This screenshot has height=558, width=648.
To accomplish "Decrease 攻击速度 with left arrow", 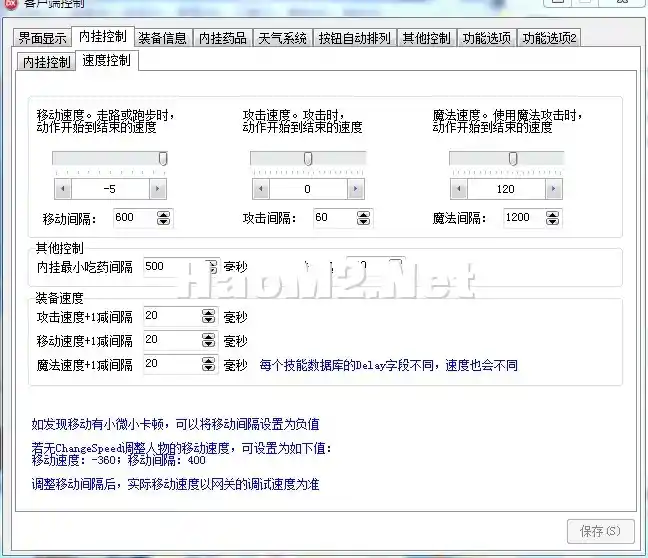I will click(261, 189).
